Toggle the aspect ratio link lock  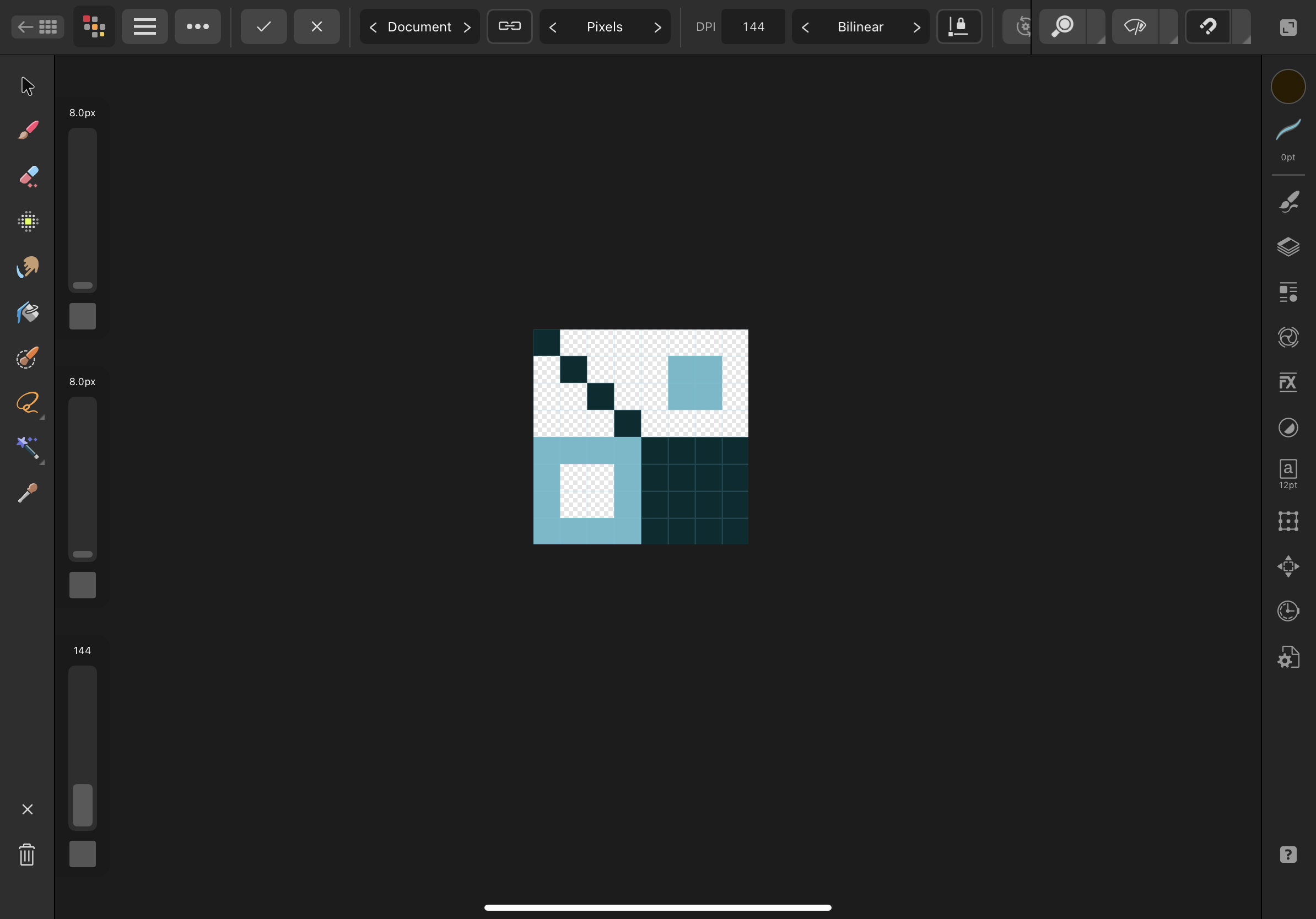click(x=509, y=26)
